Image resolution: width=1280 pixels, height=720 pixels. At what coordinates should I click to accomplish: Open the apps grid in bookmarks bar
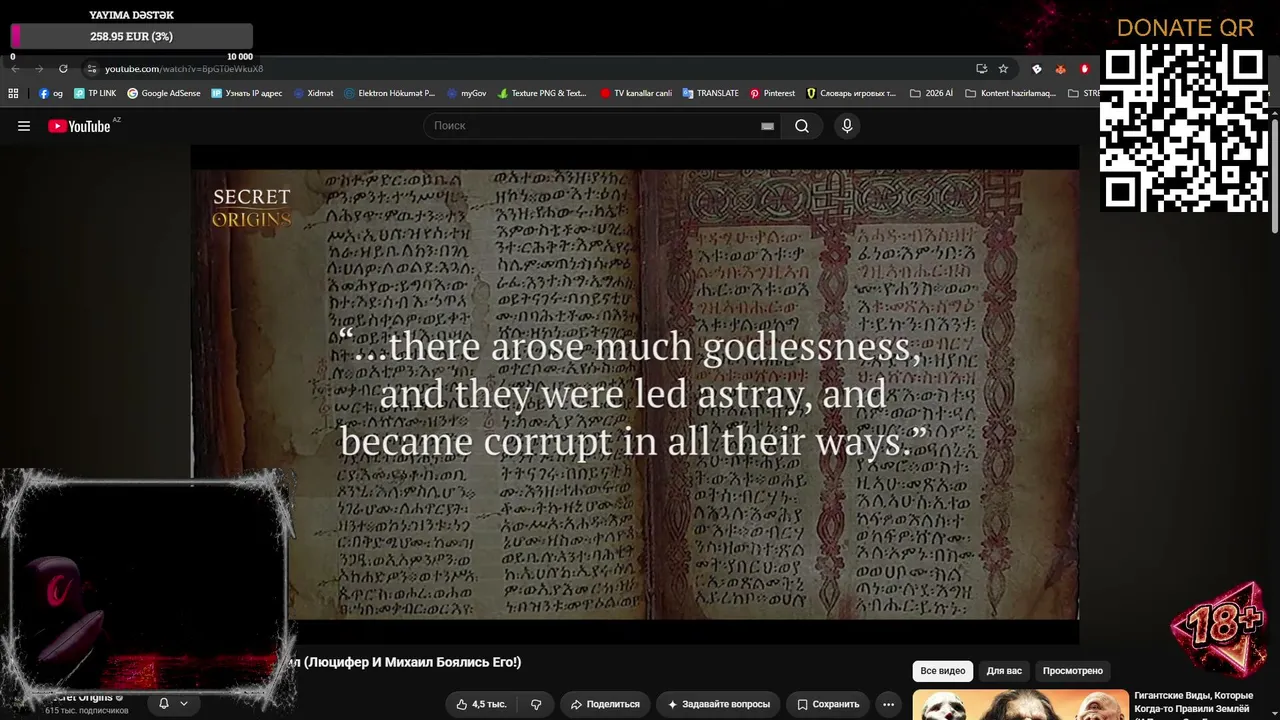pos(13,93)
